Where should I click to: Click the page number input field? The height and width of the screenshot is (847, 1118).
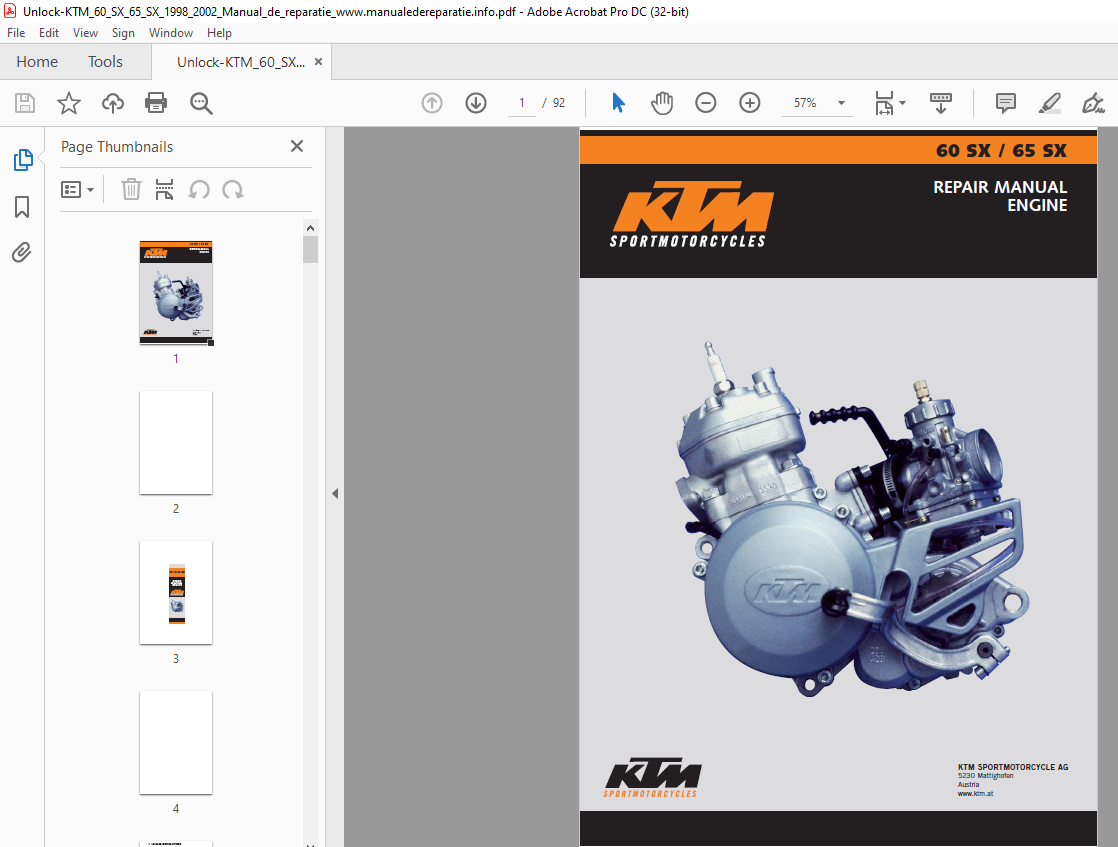tap(522, 103)
